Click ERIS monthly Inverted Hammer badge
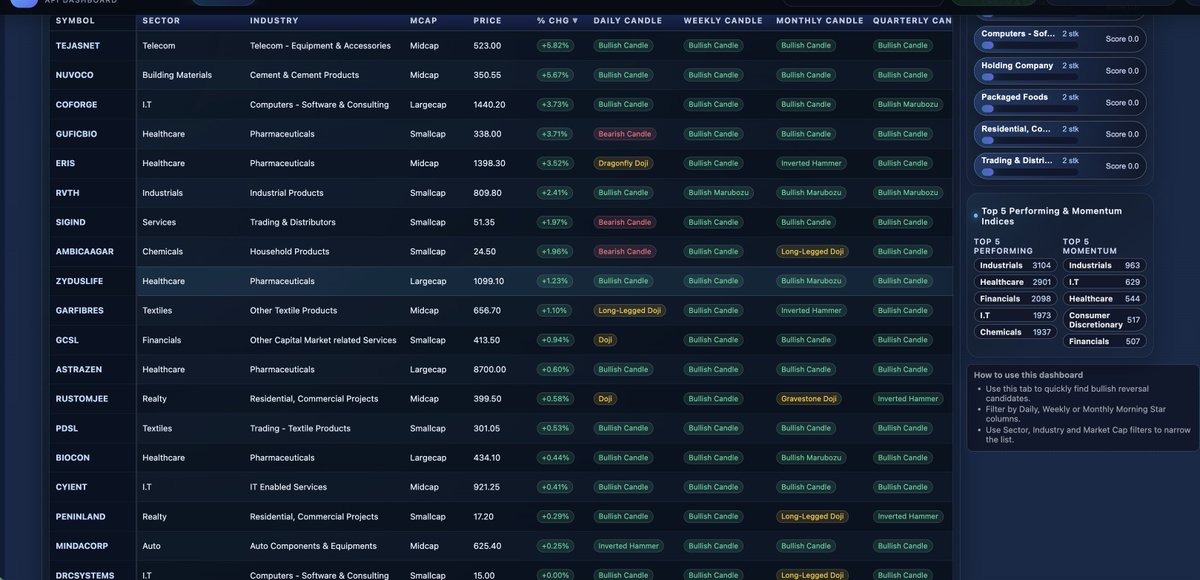 pyautogui.click(x=810, y=163)
